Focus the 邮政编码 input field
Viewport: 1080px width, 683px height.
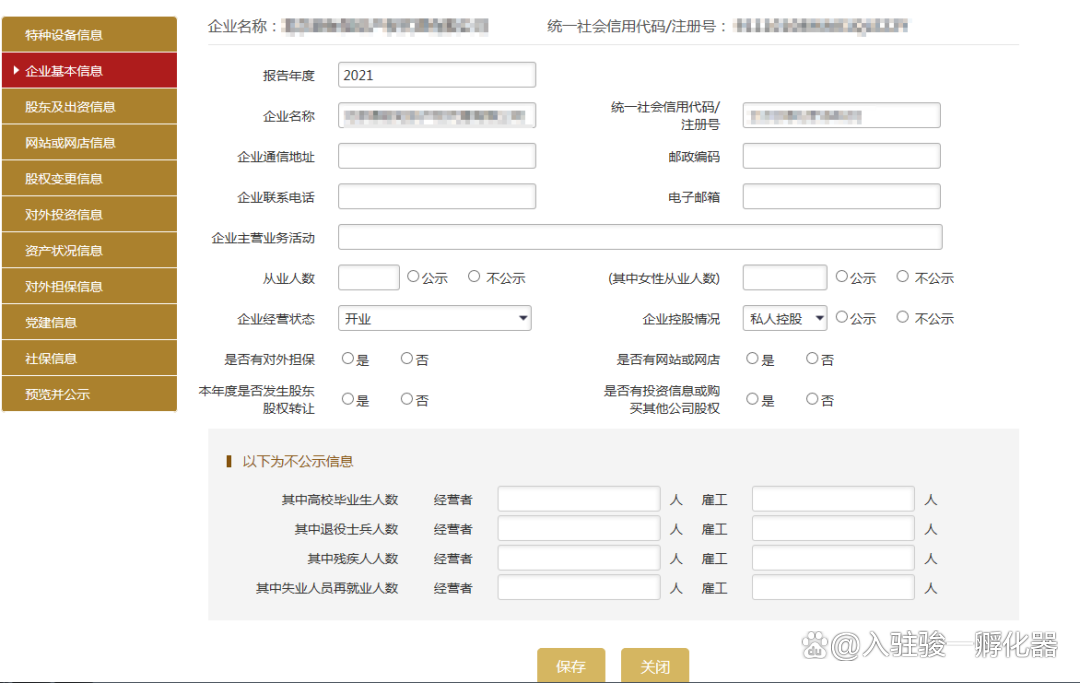(x=841, y=156)
